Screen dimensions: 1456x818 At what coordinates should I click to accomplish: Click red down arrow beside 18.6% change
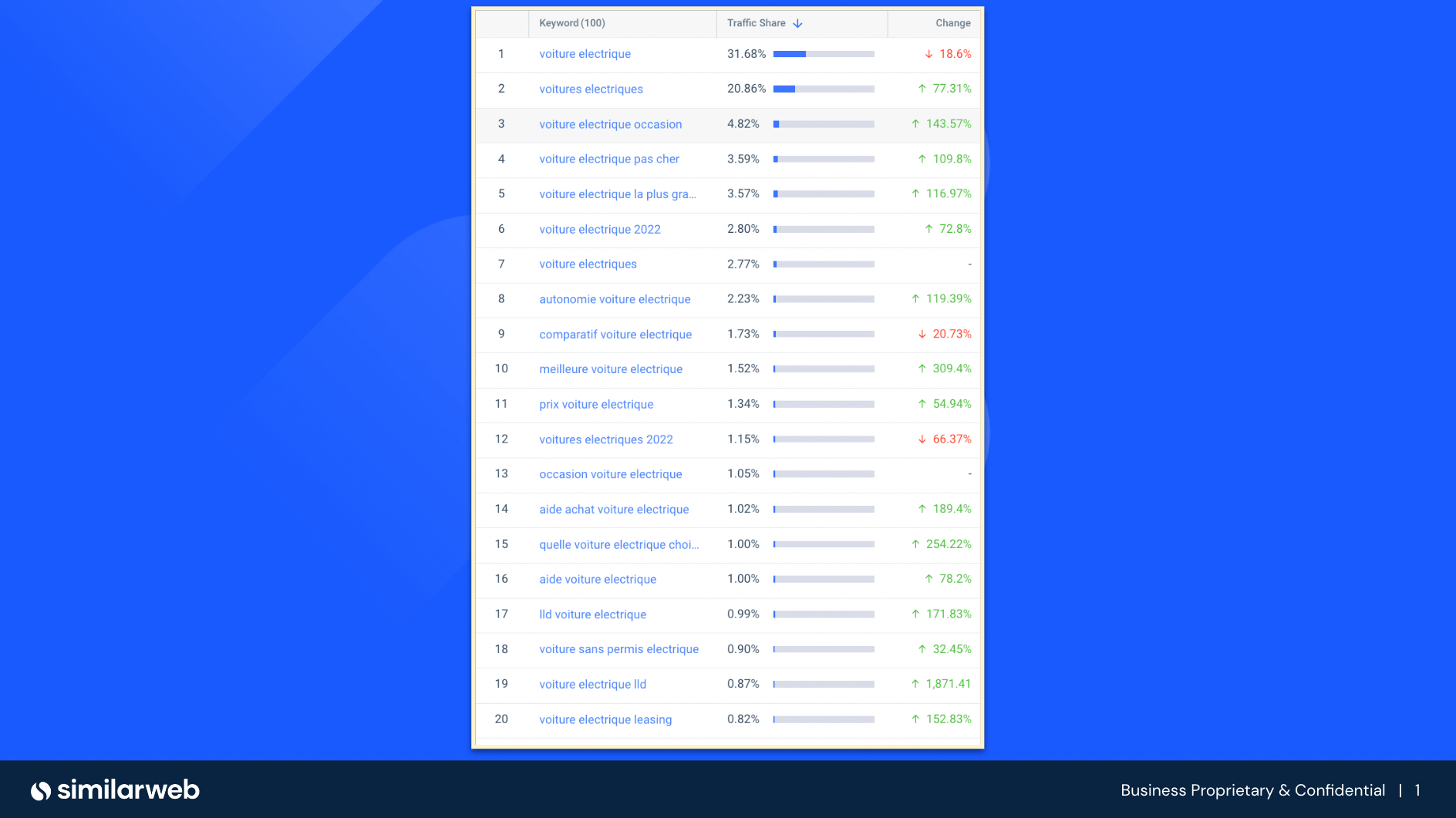929,54
